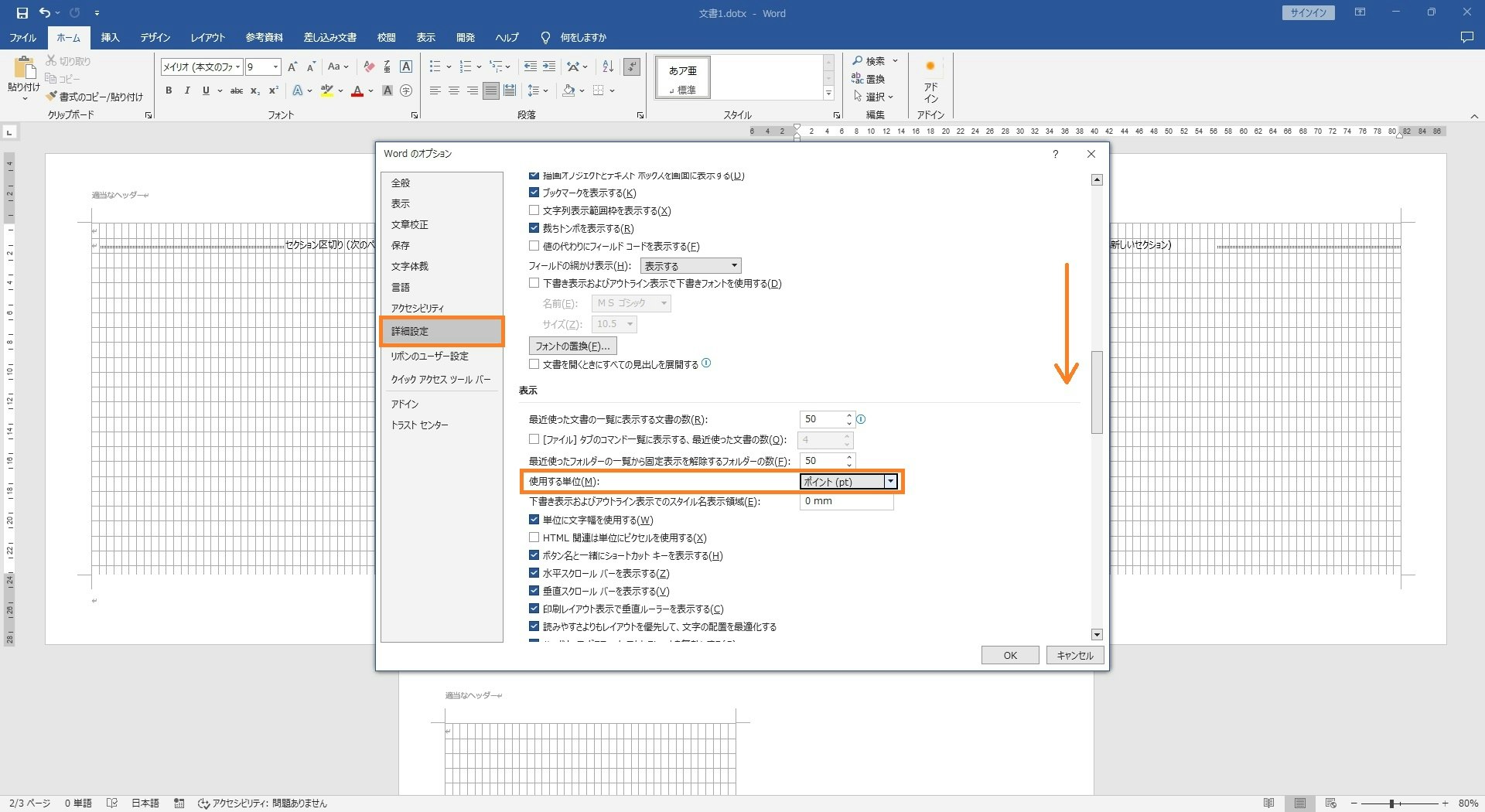Uncheck 裁ちトンボを表示する checkbox
Image resolution: width=1485 pixels, height=812 pixels.
tap(534, 228)
